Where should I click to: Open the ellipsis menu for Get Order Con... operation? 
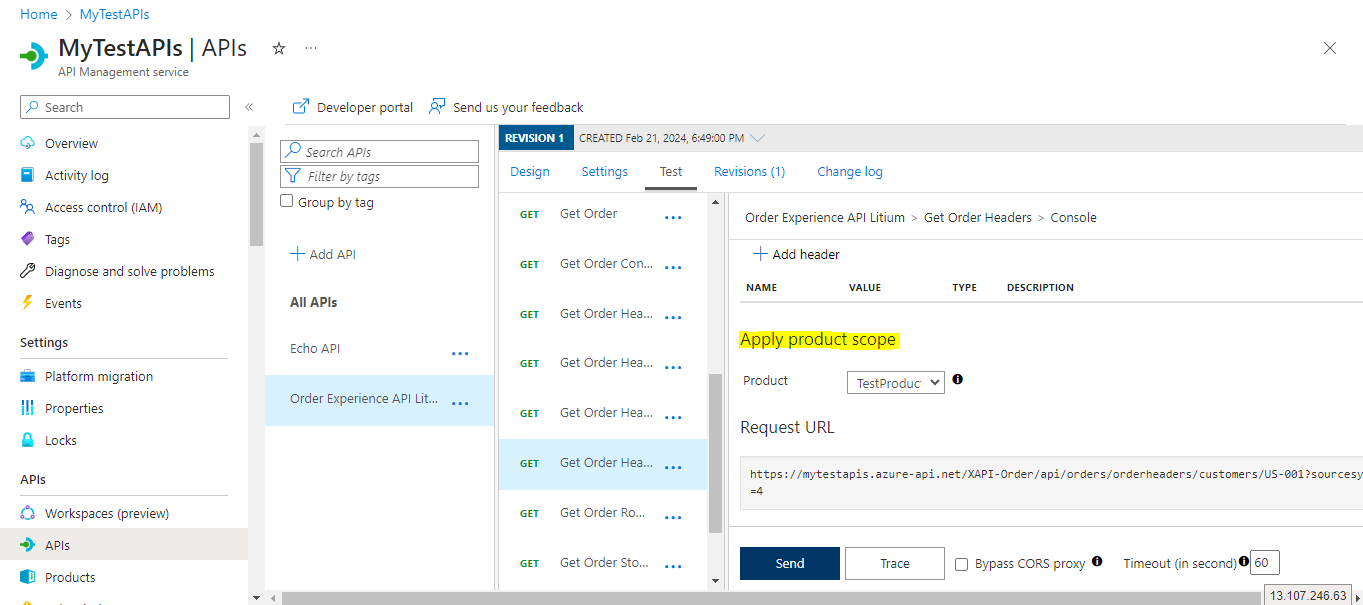pyautogui.click(x=673, y=268)
